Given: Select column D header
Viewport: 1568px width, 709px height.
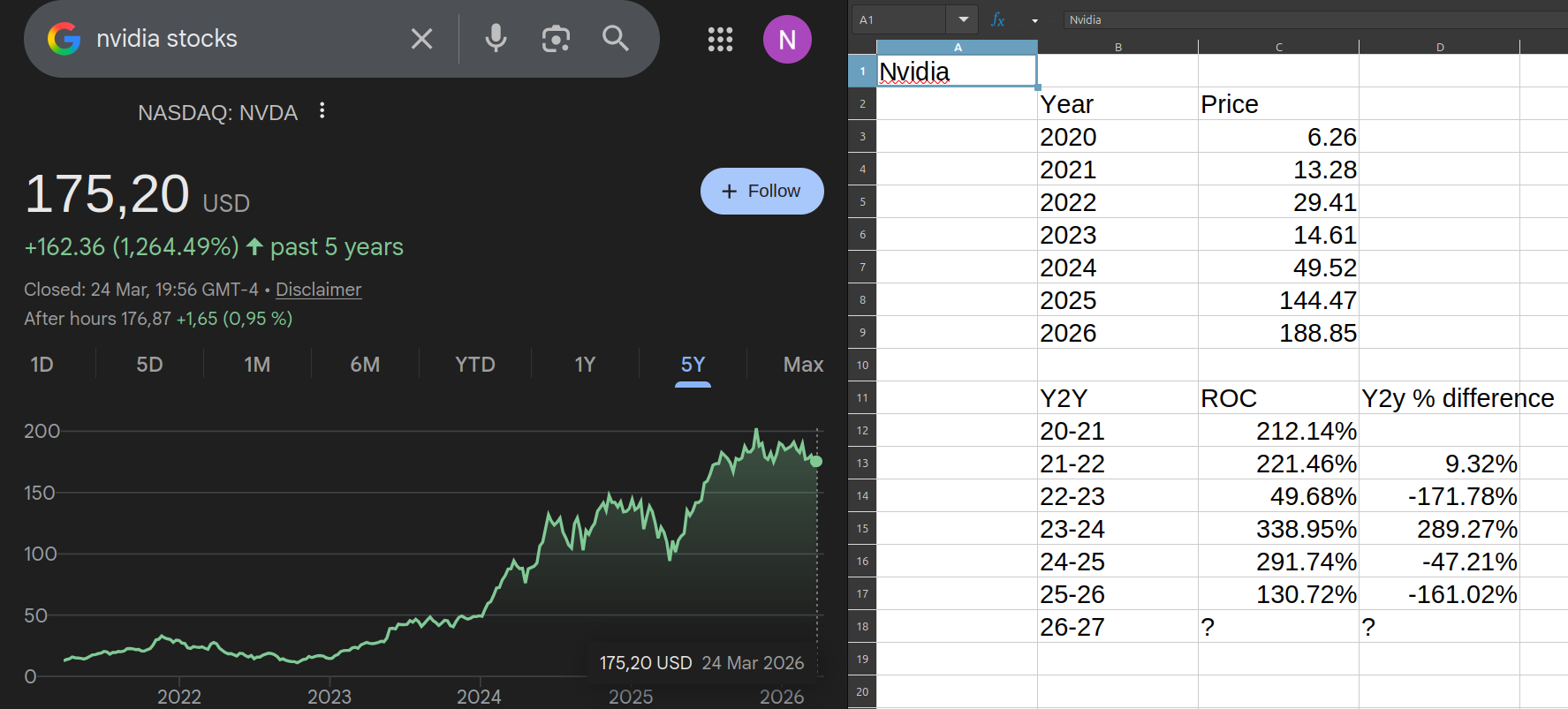Looking at the screenshot, I should click(1439, 47).
